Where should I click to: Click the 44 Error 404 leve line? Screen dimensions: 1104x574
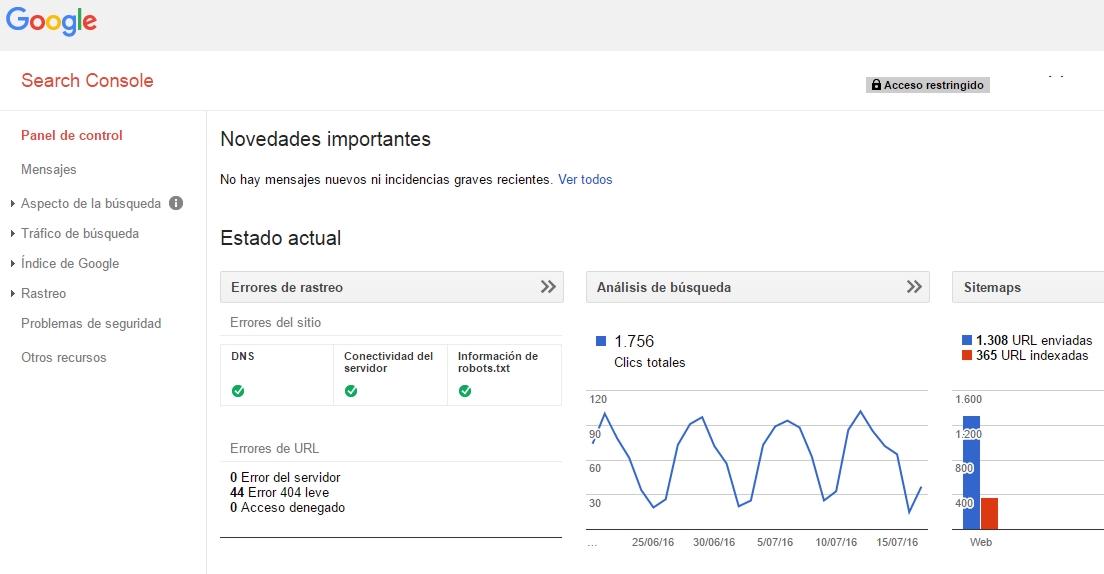click(x=280, y=492)
